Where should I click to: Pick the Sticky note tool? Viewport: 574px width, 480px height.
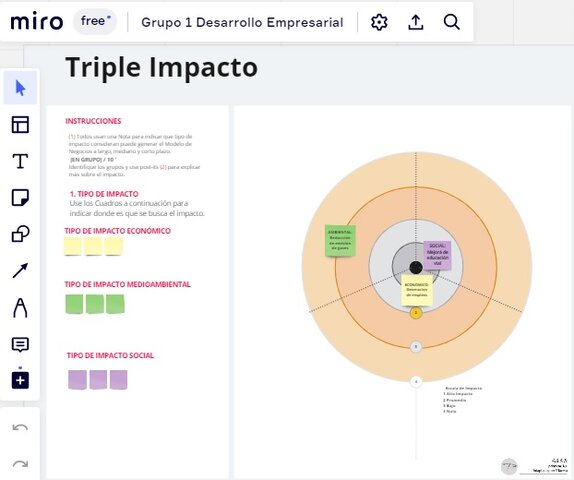[20, 198]
